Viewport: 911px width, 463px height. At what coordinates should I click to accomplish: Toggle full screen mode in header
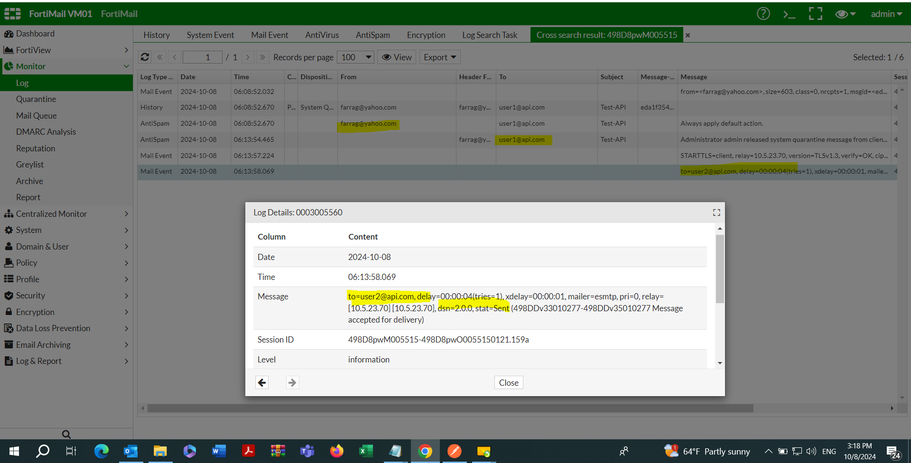[816, 14]
